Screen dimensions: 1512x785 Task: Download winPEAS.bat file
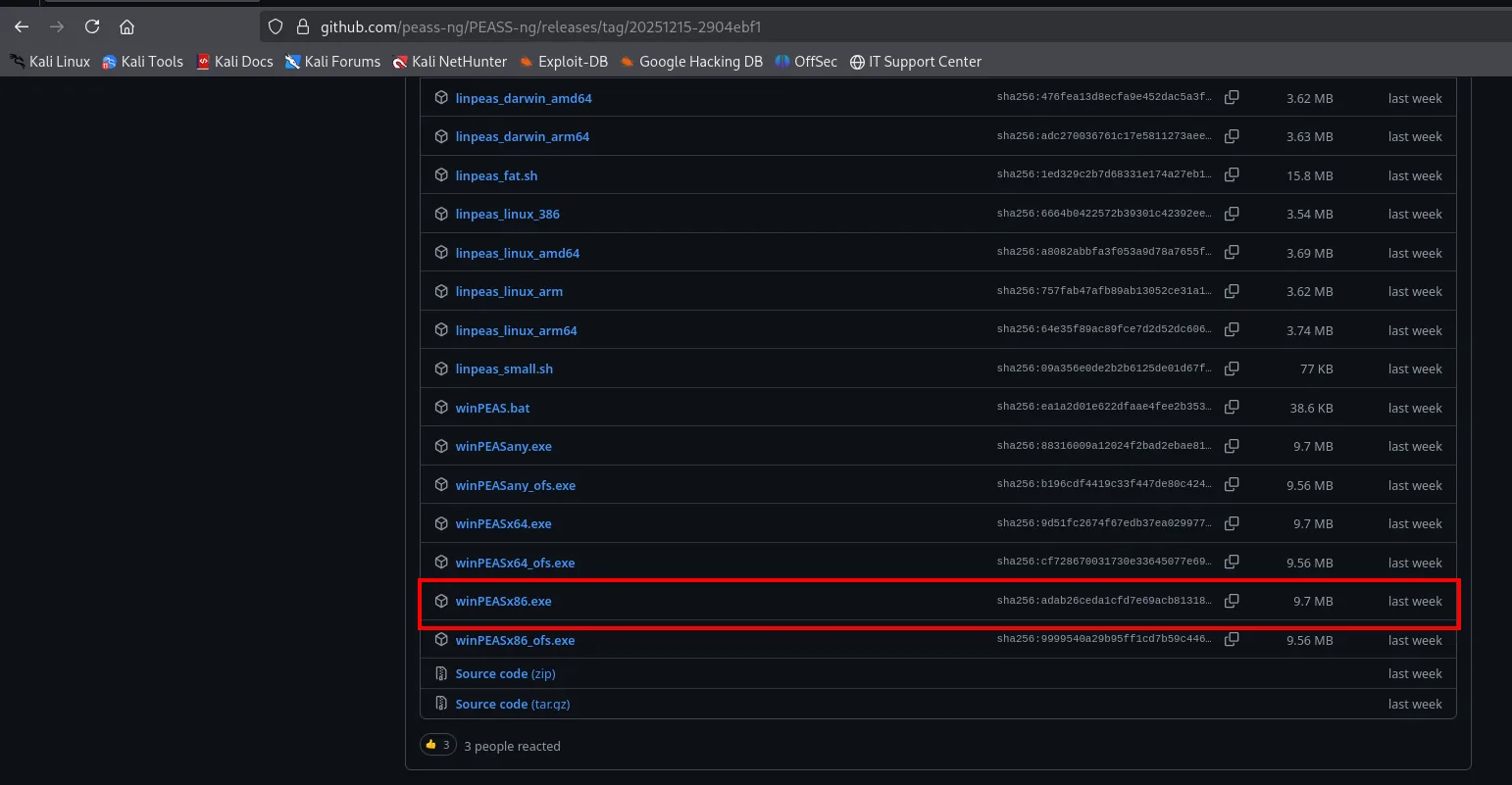coord(492,408)
